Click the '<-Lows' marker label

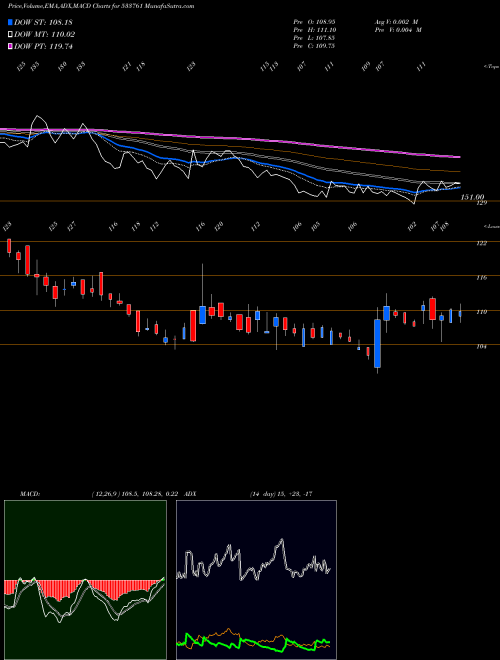[491, 226]
